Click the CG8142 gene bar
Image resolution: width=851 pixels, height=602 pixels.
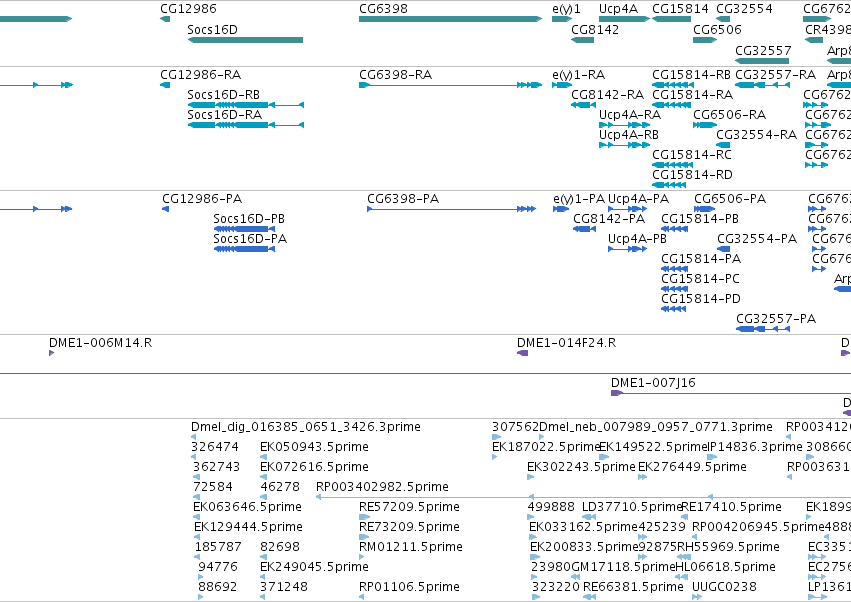click(582, 40)
